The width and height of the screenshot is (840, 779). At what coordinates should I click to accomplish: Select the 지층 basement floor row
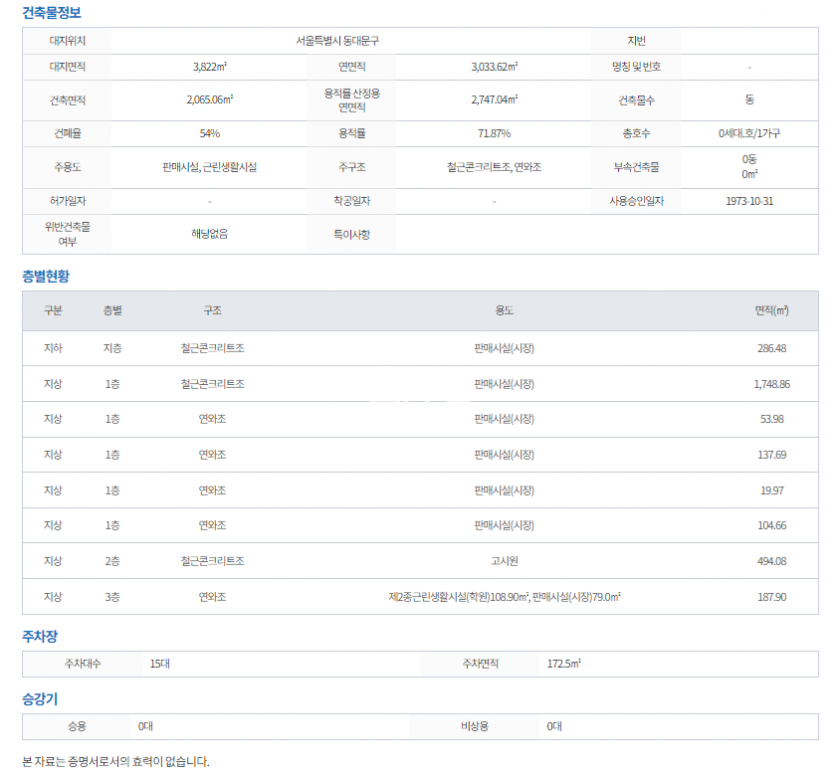(112, 348)
